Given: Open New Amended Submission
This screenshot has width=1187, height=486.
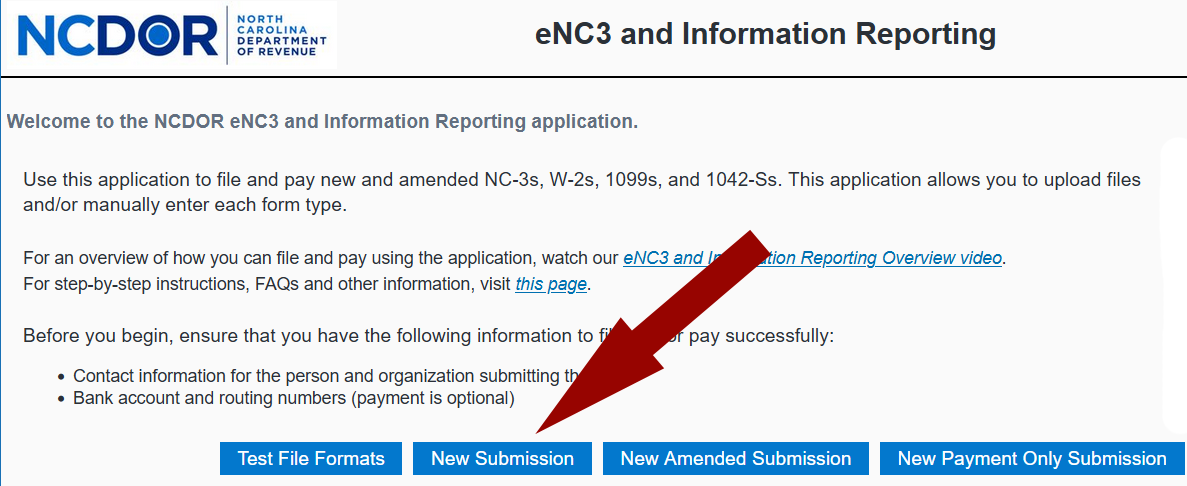Looking at the screenshot, I should coord(736,459).
